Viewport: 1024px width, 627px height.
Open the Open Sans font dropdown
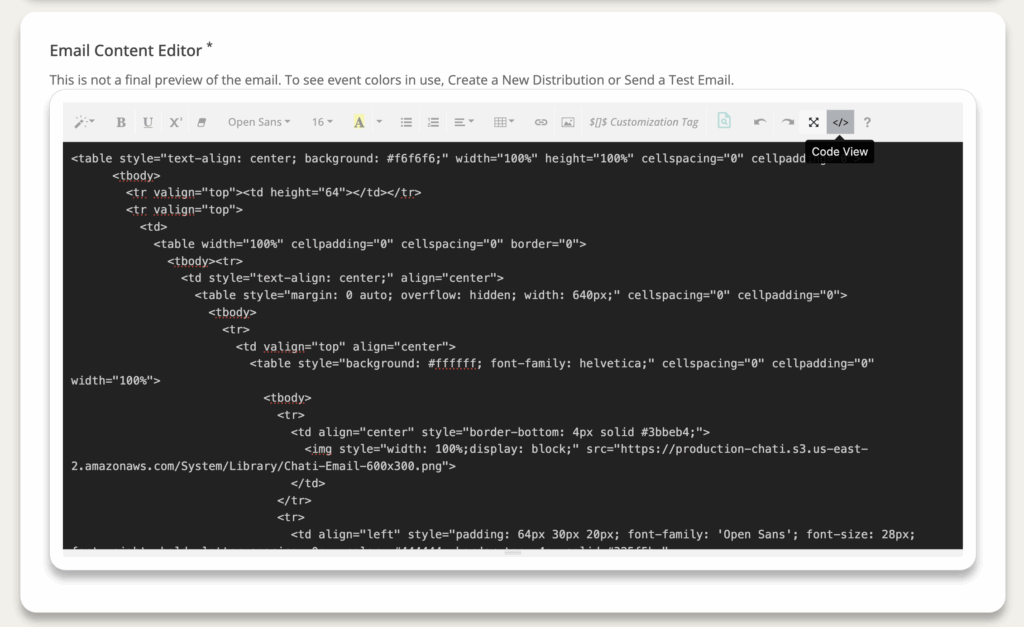(258, 122)
